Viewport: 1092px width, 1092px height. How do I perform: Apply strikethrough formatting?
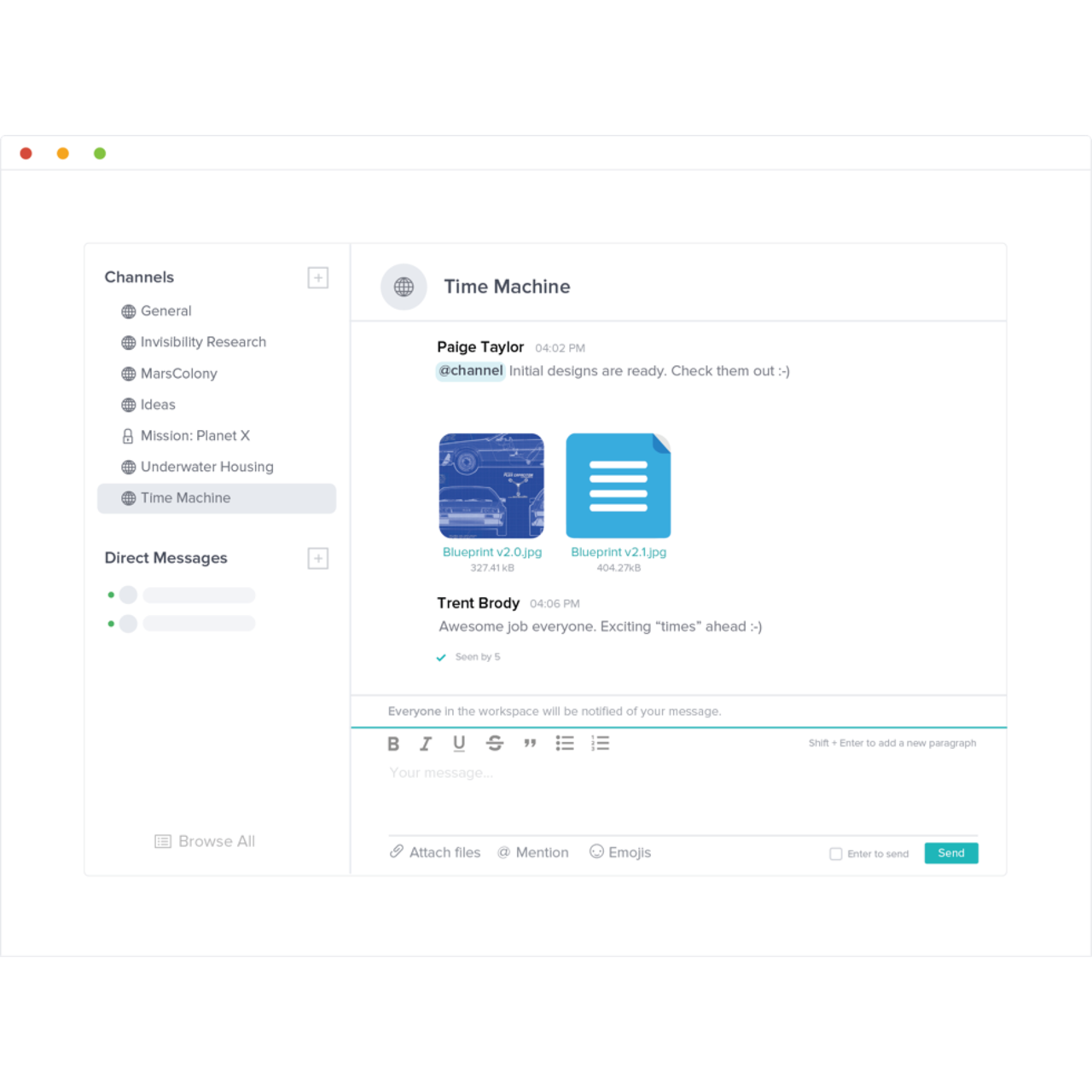point(495,743)
